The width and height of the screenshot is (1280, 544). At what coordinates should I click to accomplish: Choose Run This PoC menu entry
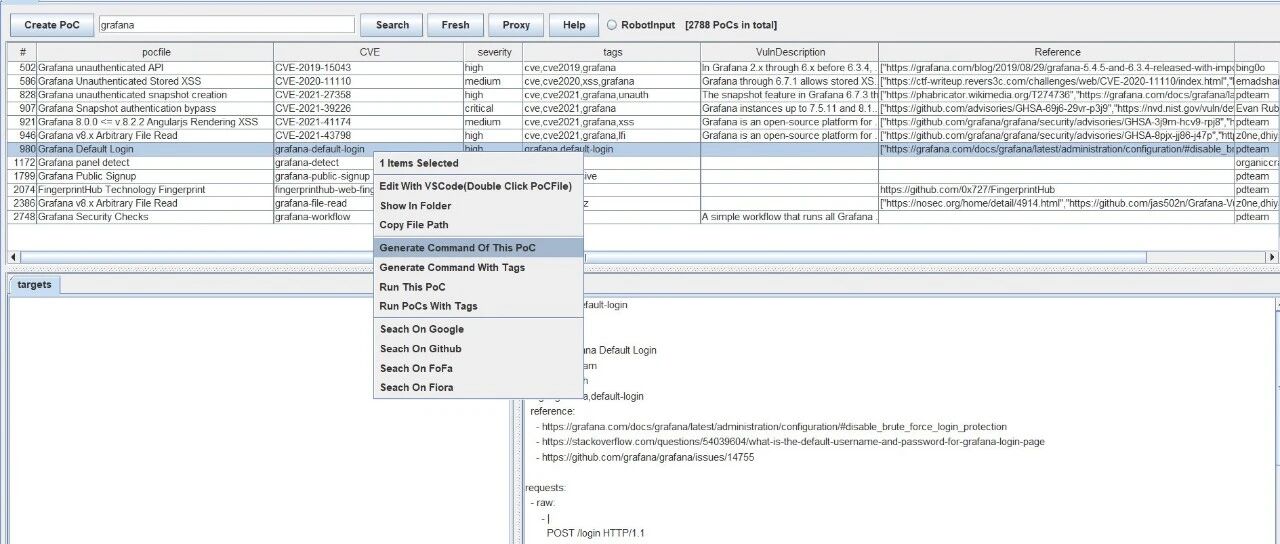click(x=478, y=287)
